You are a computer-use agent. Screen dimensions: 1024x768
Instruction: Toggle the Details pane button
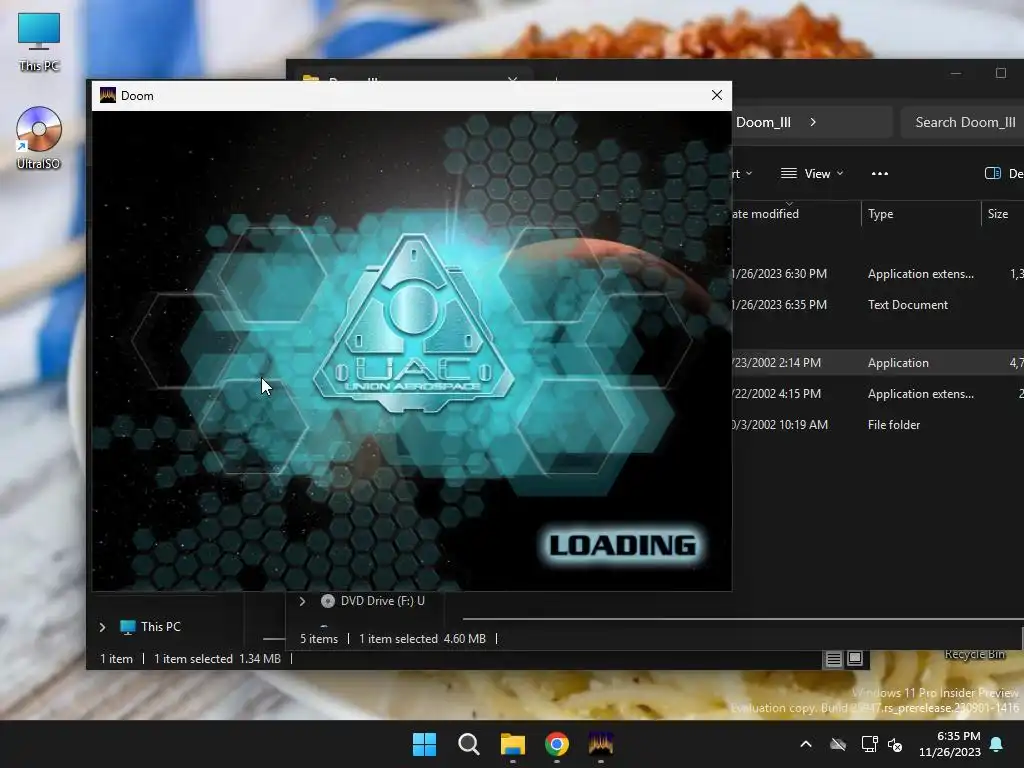[x=1003, y=174]
